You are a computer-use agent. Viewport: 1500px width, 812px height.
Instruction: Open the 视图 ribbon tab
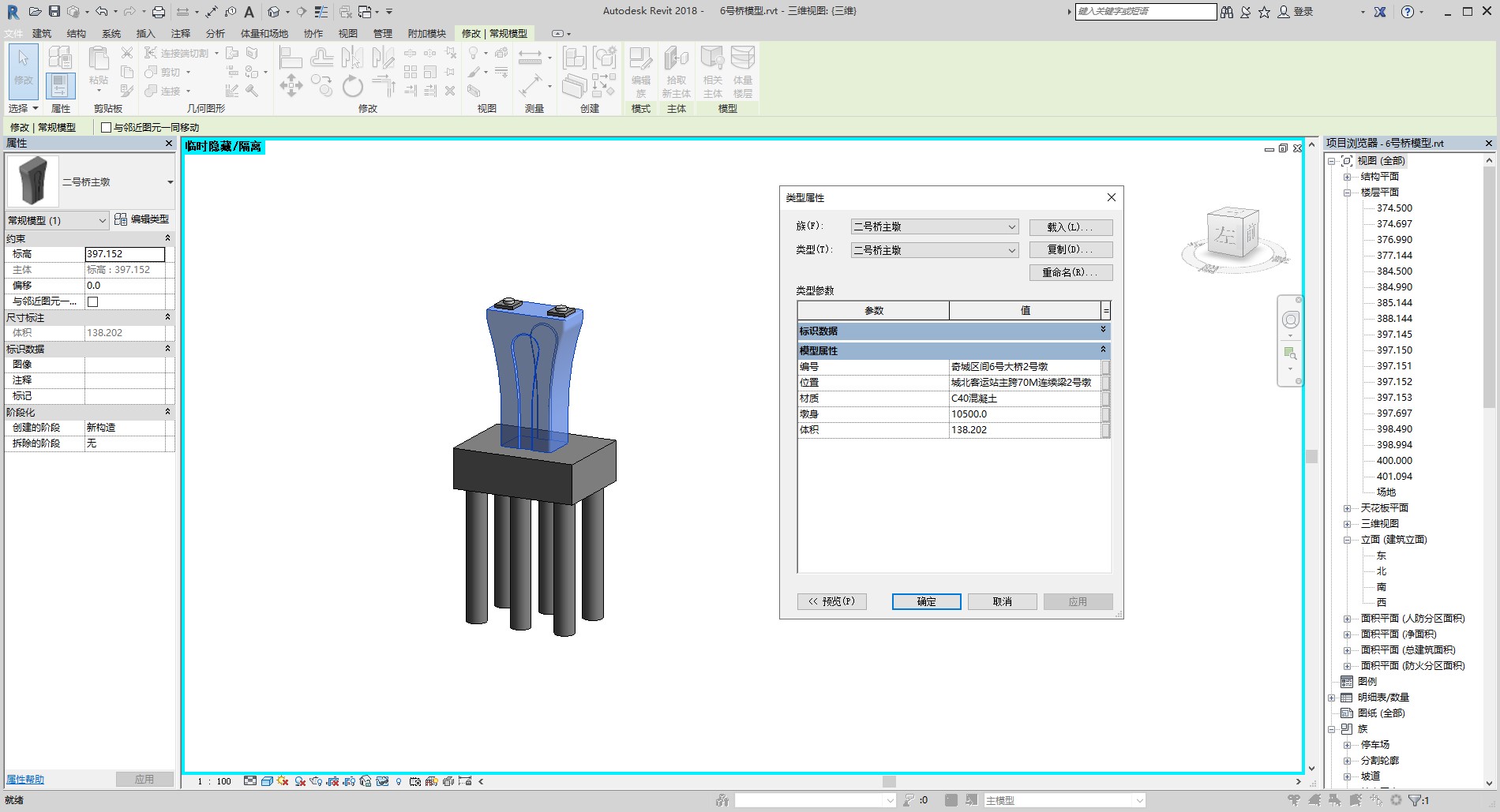[x=348, y=34]
